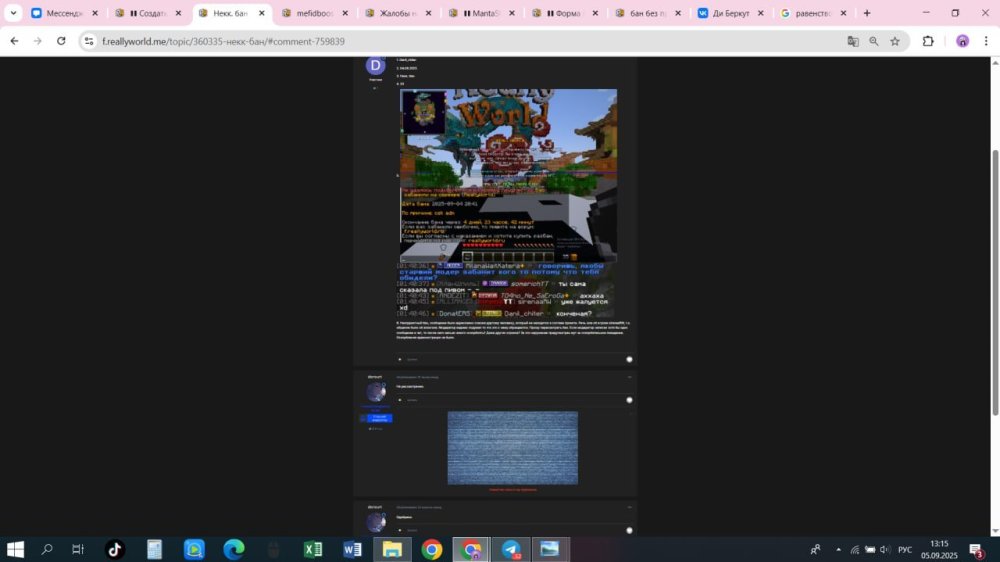Screen dimensions: 1000x562
Task: Reload the current forum page
Action: [61, 41]
